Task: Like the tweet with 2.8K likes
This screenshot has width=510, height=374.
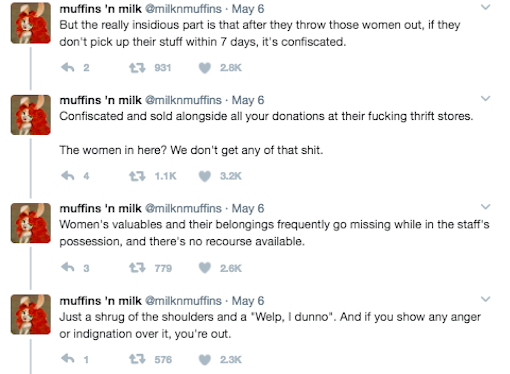Action: tap(205, 68)
